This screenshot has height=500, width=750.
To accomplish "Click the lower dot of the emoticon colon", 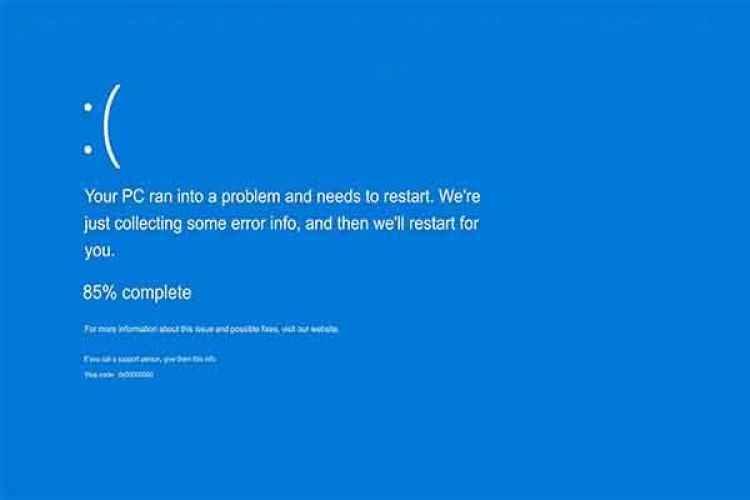I will tap(88, 150).
